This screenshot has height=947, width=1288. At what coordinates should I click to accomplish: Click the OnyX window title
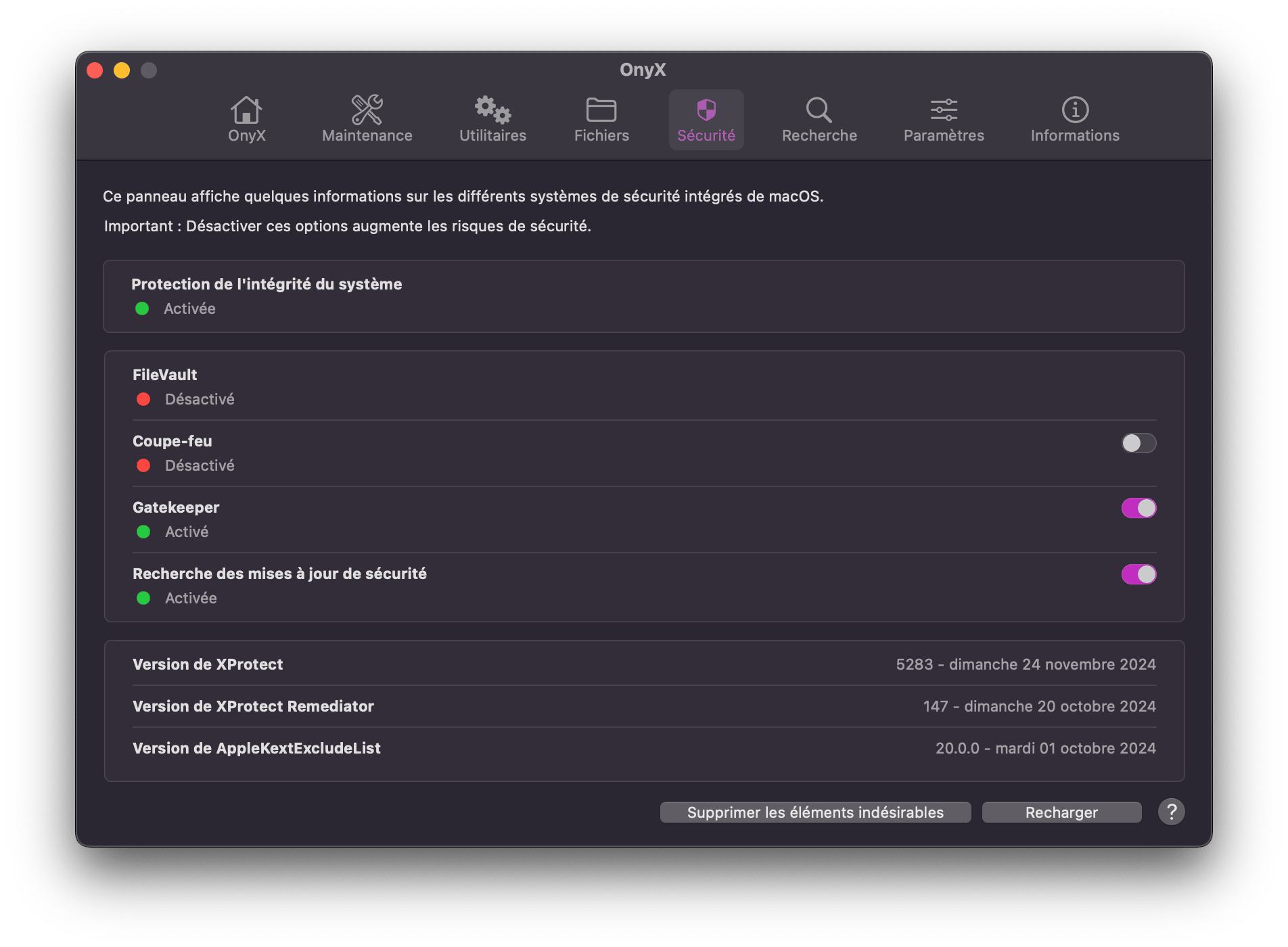(643, 70)
